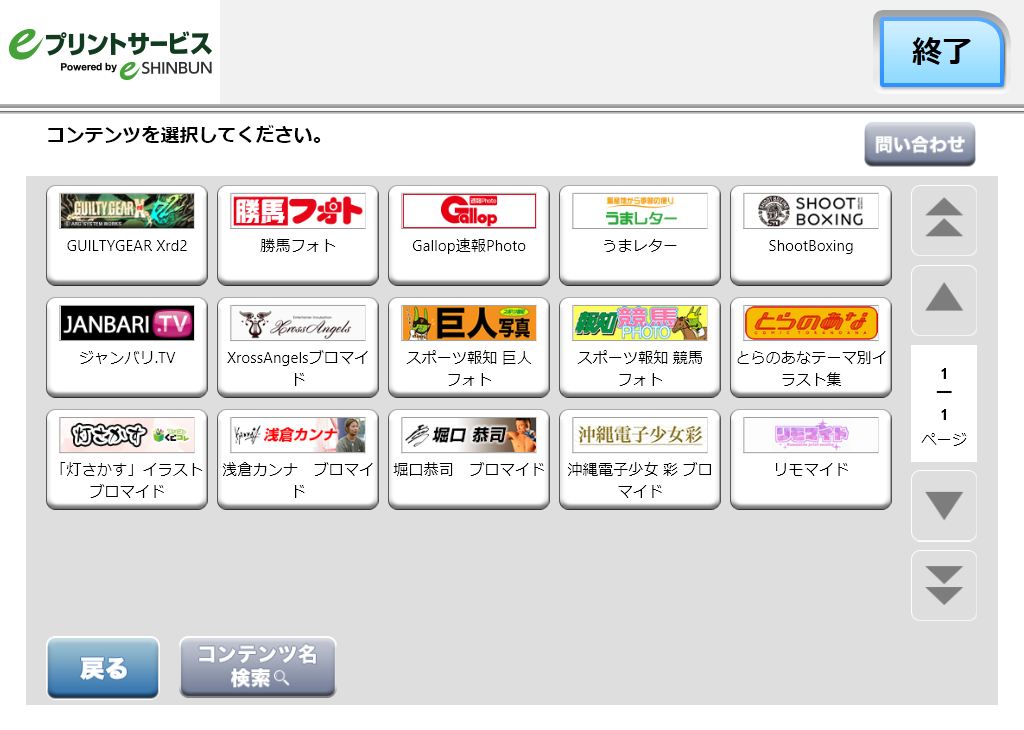Click the eプリントサービス logo
Viewport: 1024px width, 730px height.
click(110, 54)
